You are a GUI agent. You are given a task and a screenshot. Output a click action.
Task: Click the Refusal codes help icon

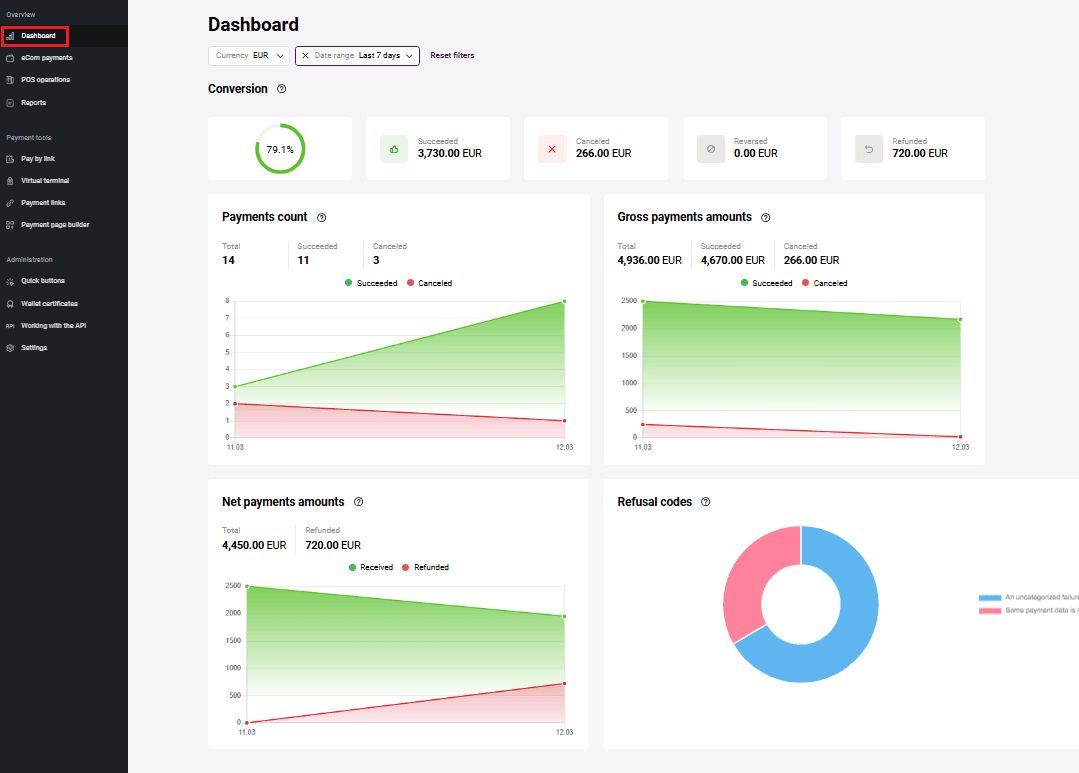point(705,502)
